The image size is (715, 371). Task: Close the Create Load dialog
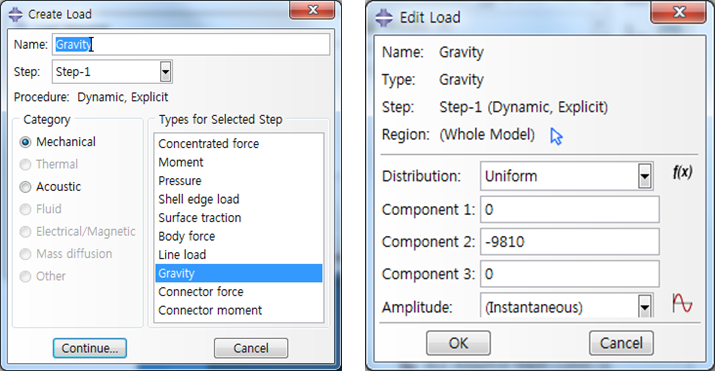(313, 10)
